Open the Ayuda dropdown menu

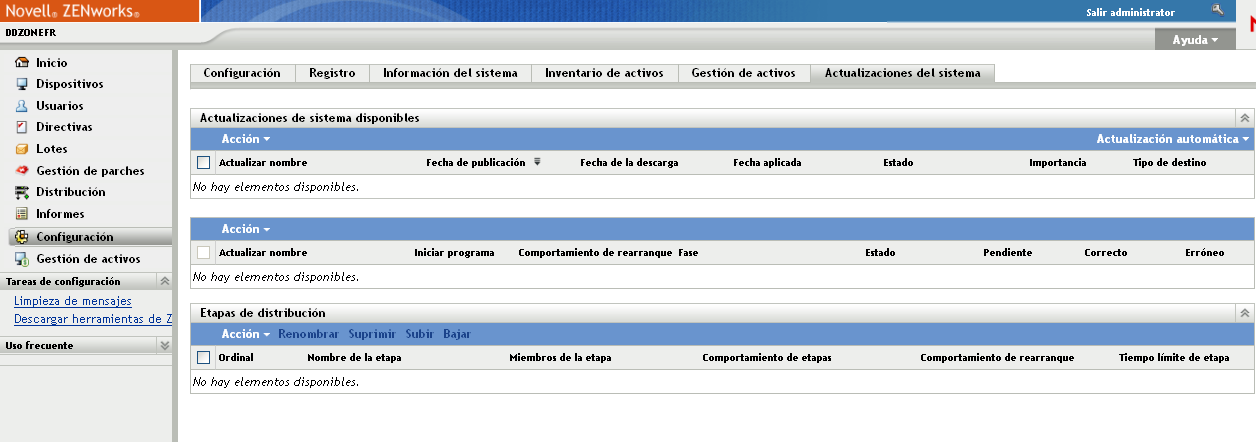1195,40
